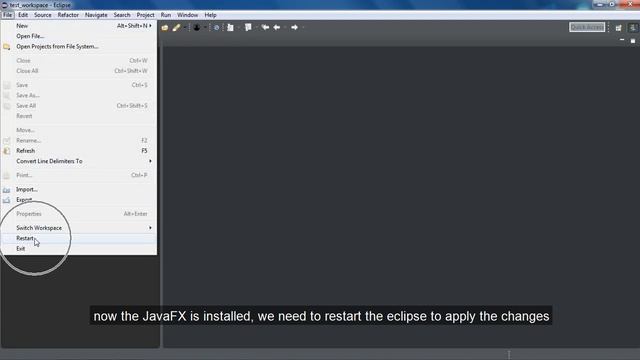Click the Open Perspective icon
Image resolution: width=640 pixels, height=360 pixels.
tap(619, 28)
